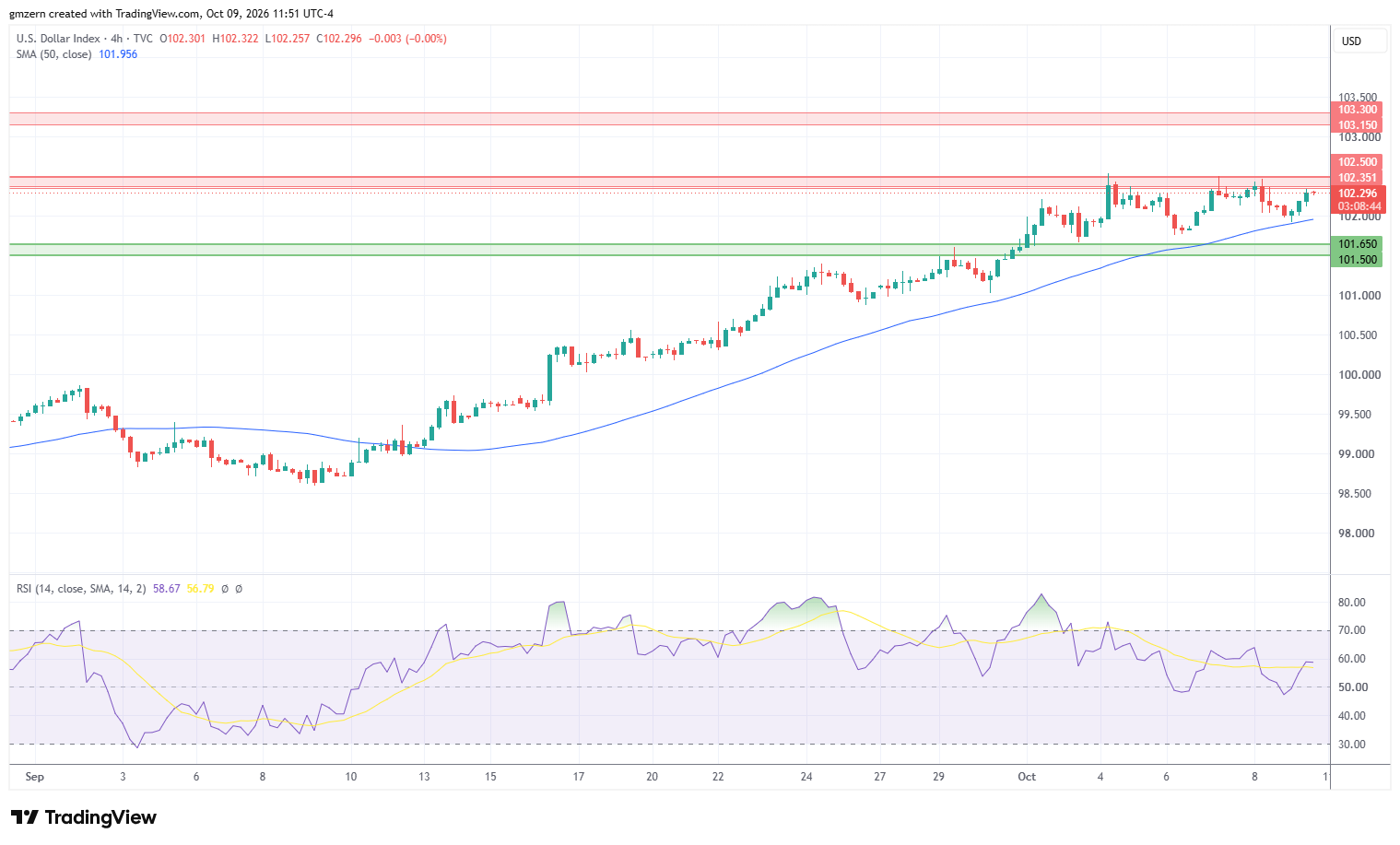Click the change value −0.003 (−0.00%)
1400x845 pixels.
tap(407, 39)
